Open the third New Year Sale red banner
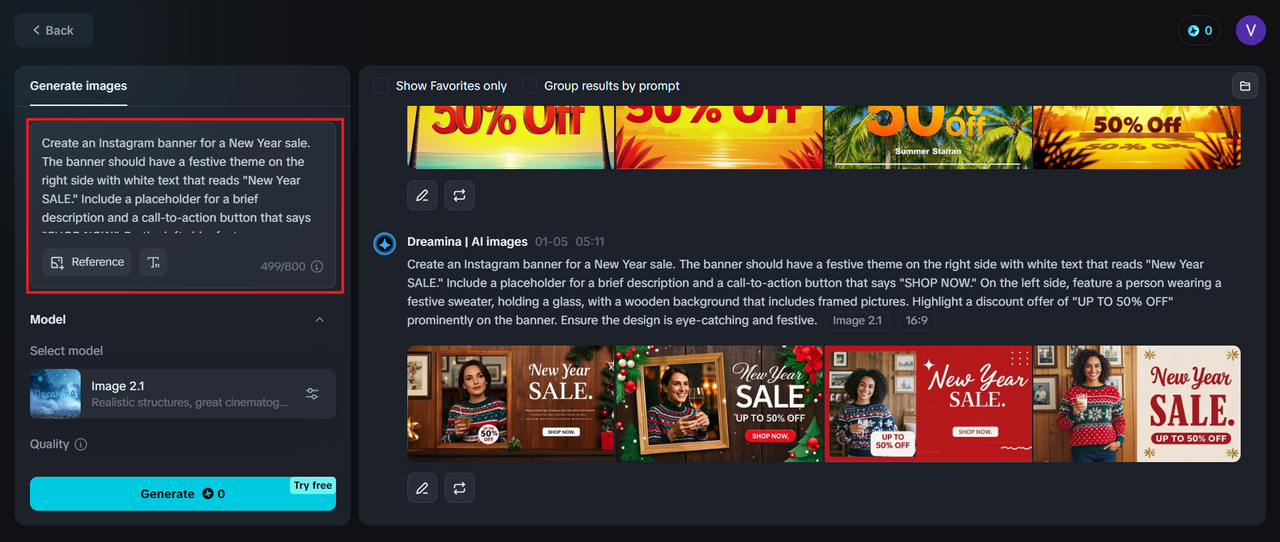The height and width of the screenshot is (542, 1280). (928, 404)
